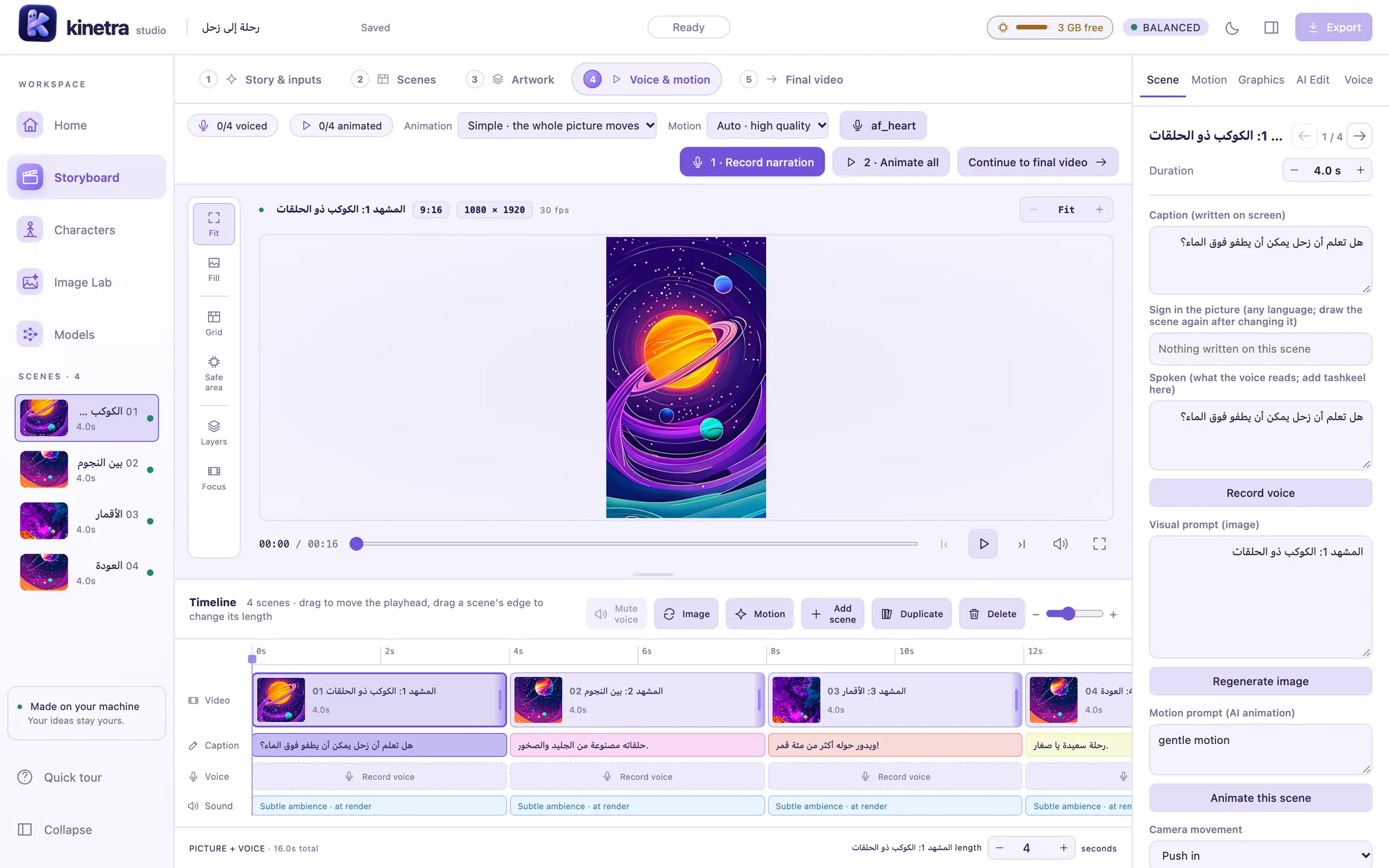1389x868 pixels.
Task: Click the preview playback scrubber handle
Action: [x=356, y=544]
